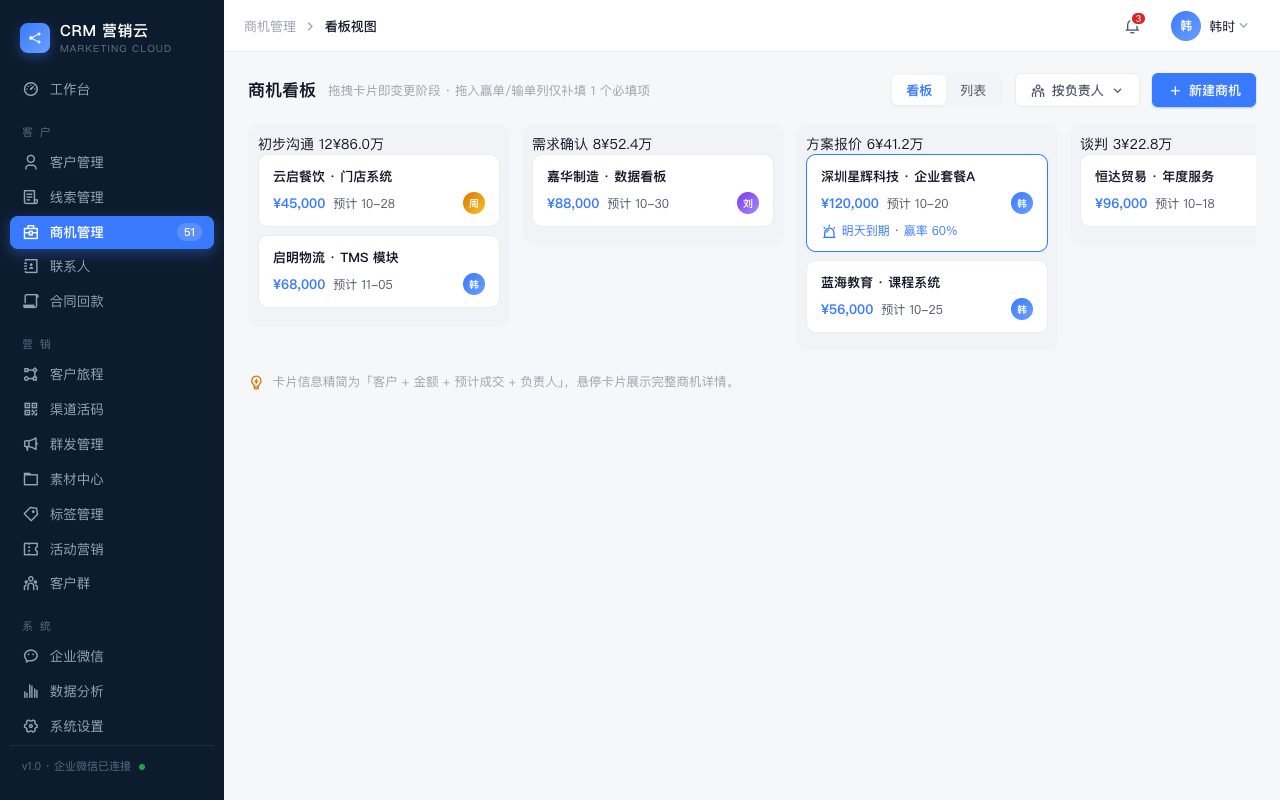Click the 客户旅程 journey icon
The width and height of the screenshot is (1280, 800).
pos(31,374)
